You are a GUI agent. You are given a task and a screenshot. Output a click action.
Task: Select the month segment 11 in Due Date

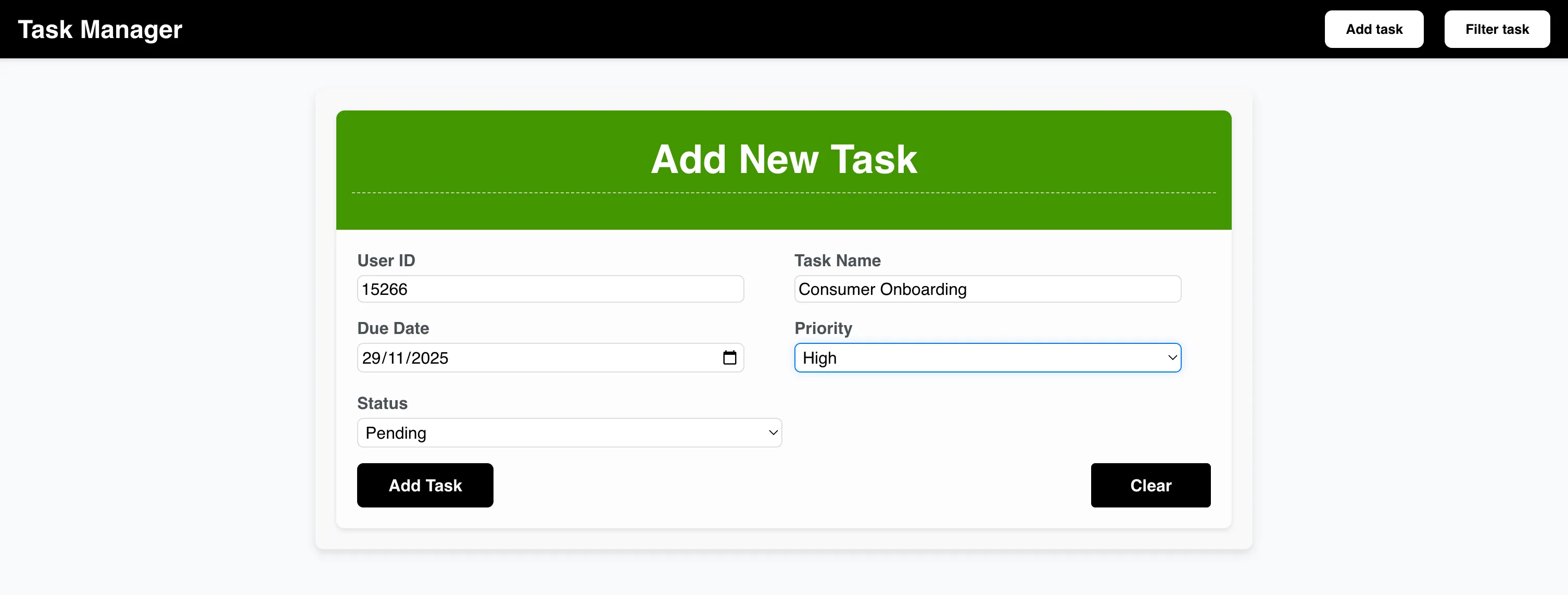pyautogui.click(x=396, y=358)
